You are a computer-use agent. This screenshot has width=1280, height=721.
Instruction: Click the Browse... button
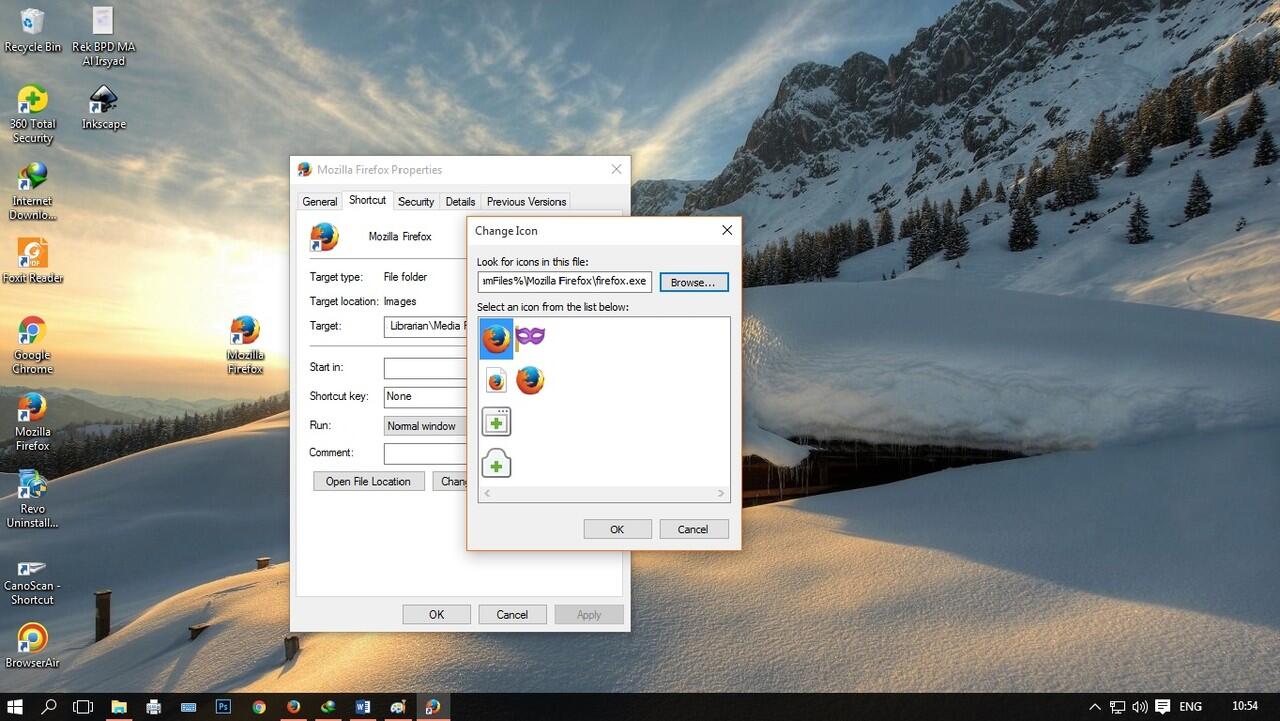point(693,283)
